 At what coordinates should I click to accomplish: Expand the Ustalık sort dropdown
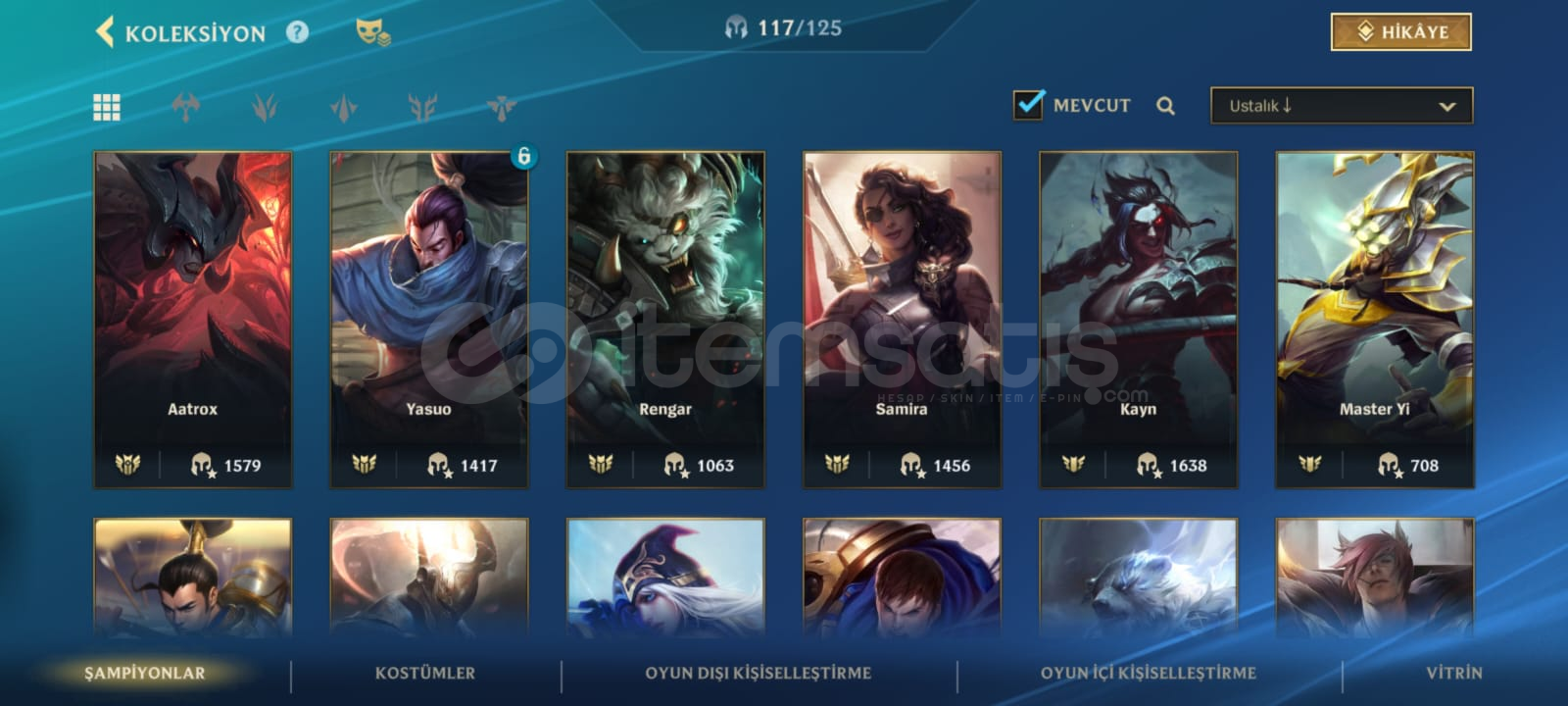pyautogui.click(x=1342, y=106)
